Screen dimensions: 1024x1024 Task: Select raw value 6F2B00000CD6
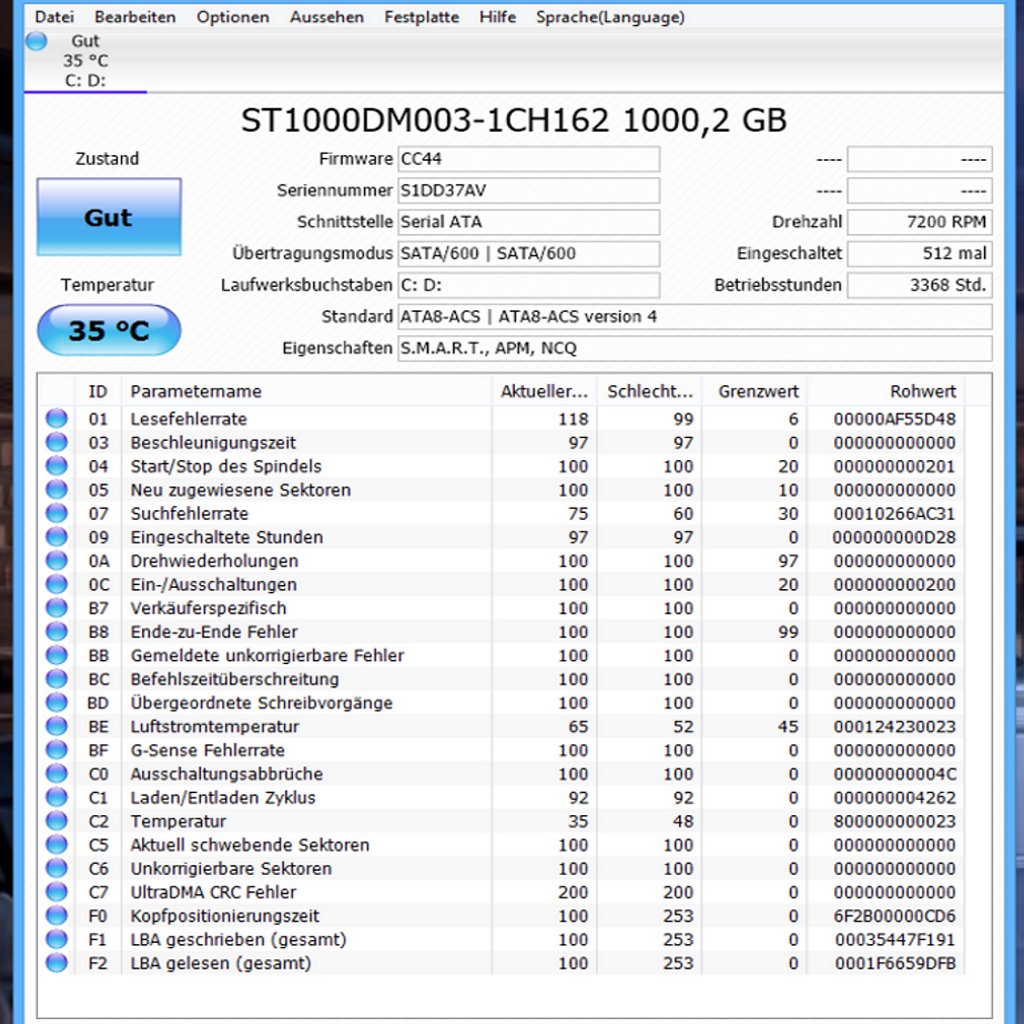(x=894, y=916)
